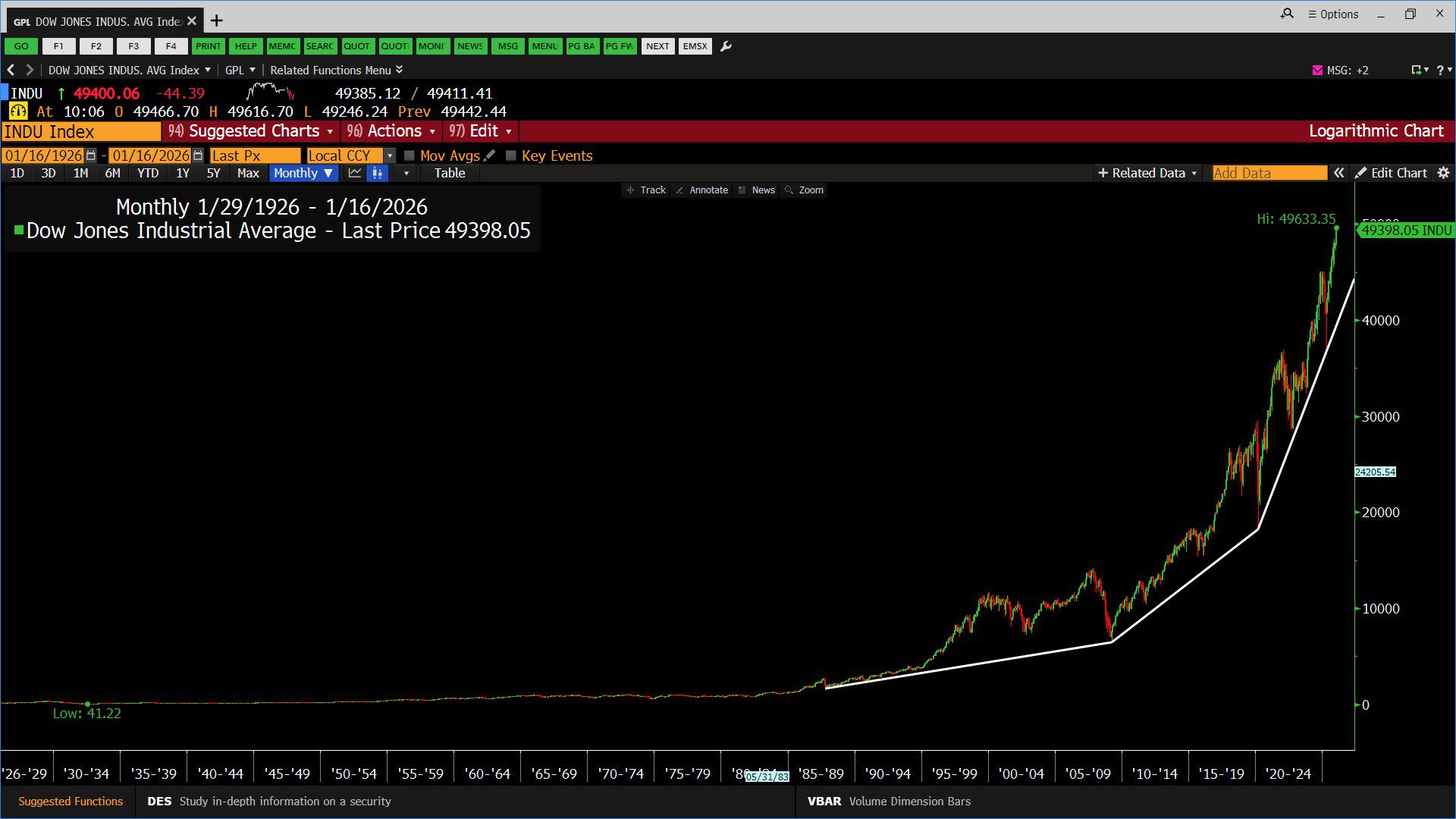This screenshot has width=1456, height=819.
Task: Open chart settings gear icon
Action: [x=1443, y=173]
